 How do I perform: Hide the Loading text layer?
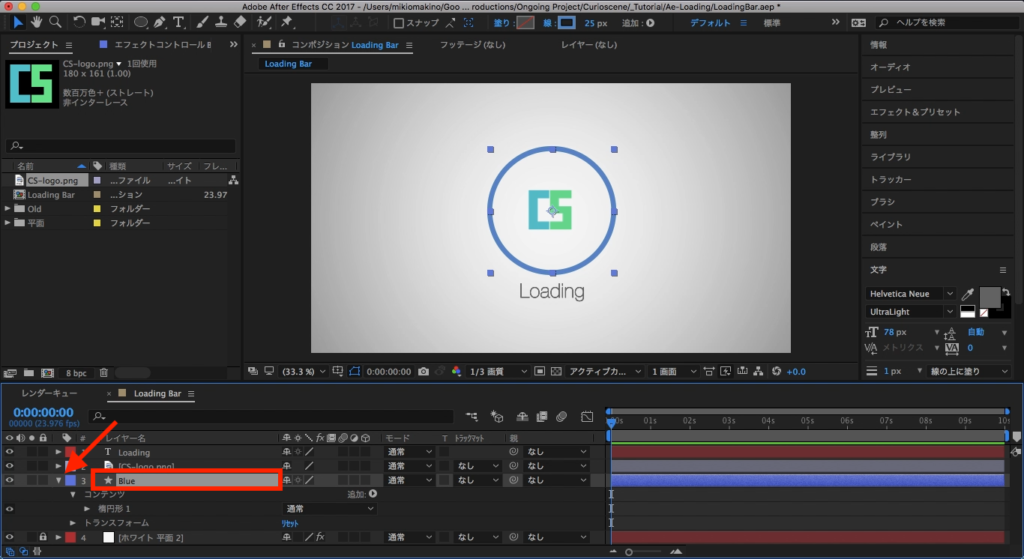coord(10,452)
